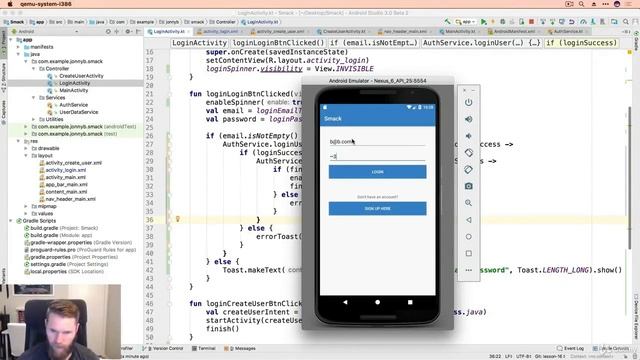This screenshot has height=360, width=640.
Task: Collapse the layout folder
Action: (x=26, y=156)
